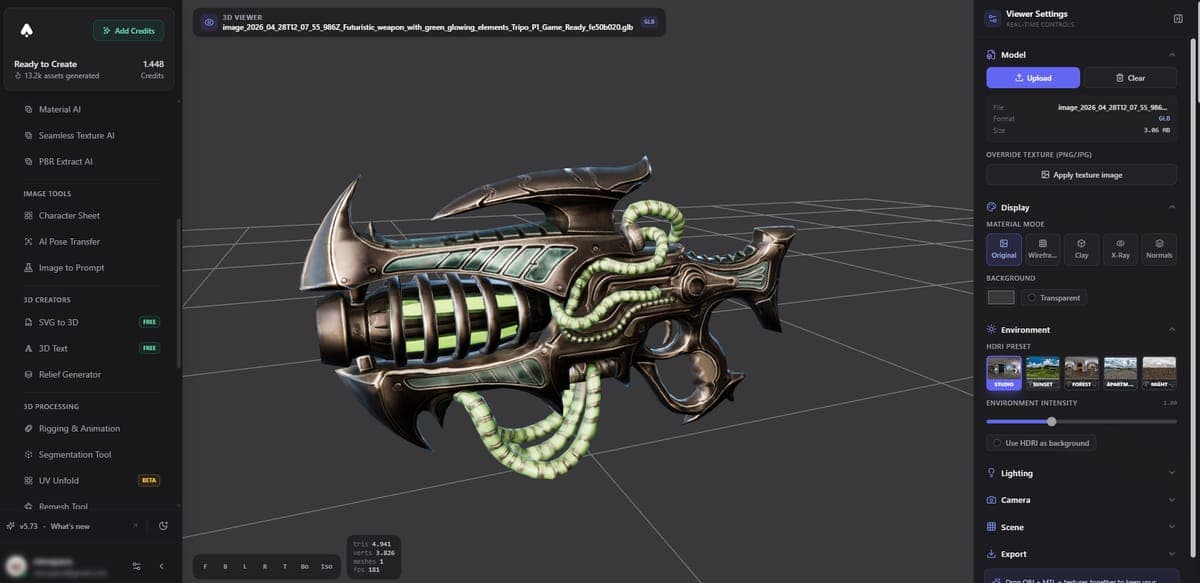Screen dimensions: 1200x583
Task: Switch to Bottom view (Bo)
Action: pyautogui.click(x=304, y=566)
